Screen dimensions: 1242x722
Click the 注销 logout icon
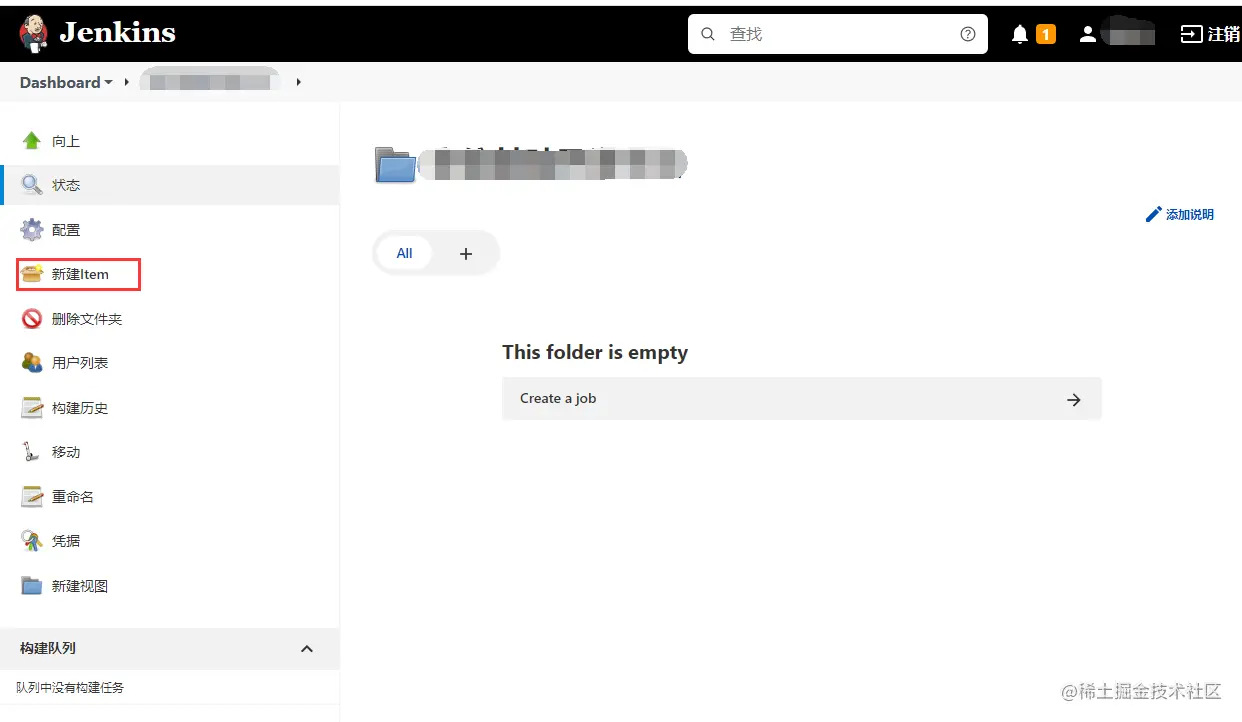coord(1191,34)
